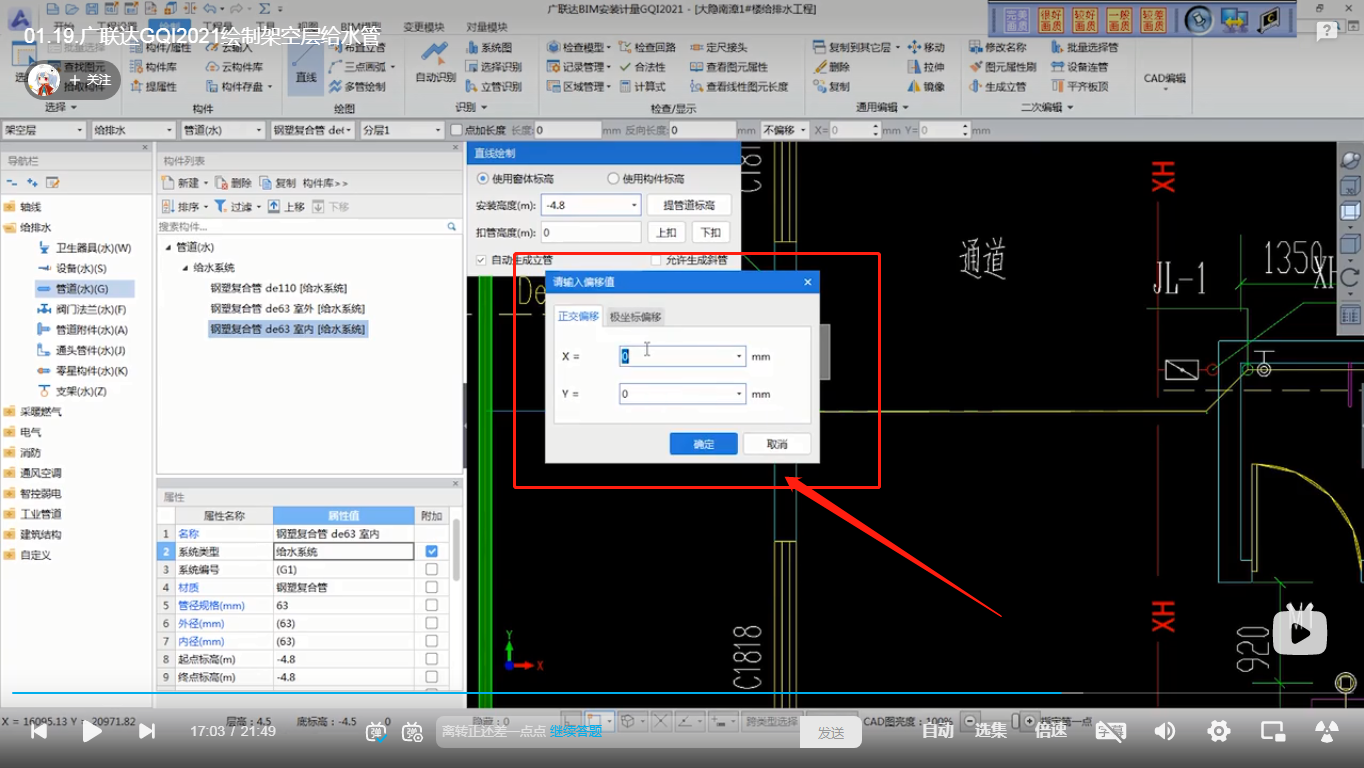The image size is (1364, 768).
Task: Collapse the 给水系统 tree node
Action: click(185, 268)
